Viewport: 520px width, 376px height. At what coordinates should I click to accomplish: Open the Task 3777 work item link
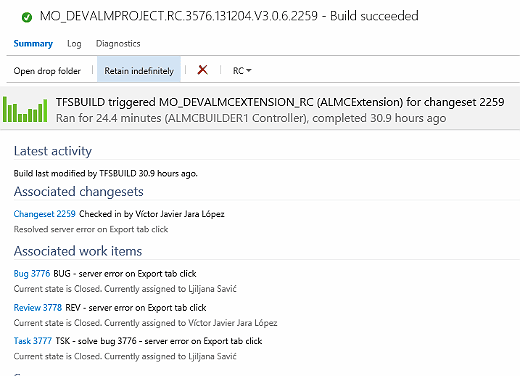tap(33, 341)
